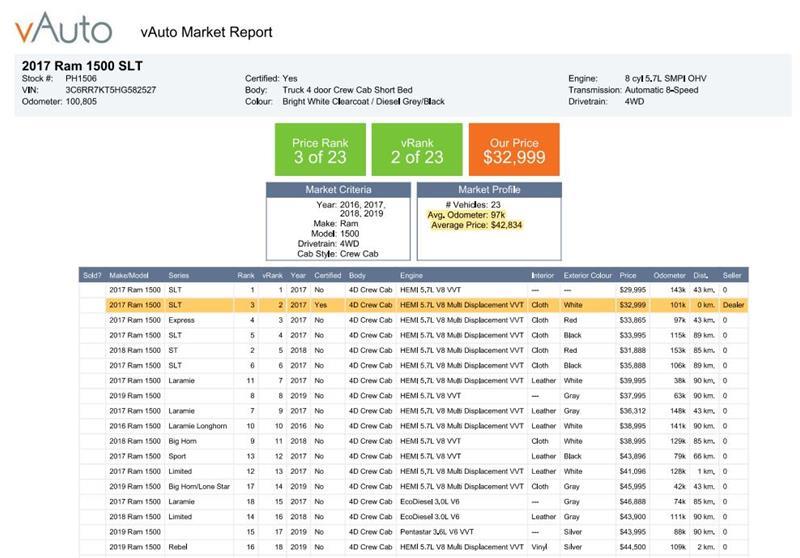
Task: Click the $43,900 price cell
Action: coord(633,517)
